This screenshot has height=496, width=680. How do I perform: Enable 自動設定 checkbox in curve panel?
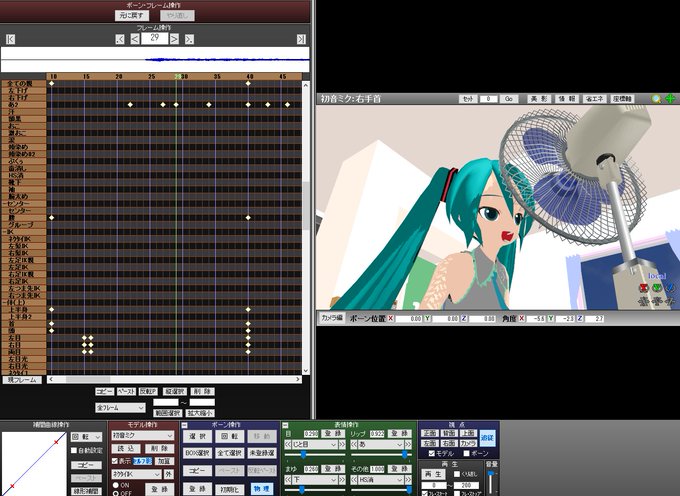pos(74,450)
